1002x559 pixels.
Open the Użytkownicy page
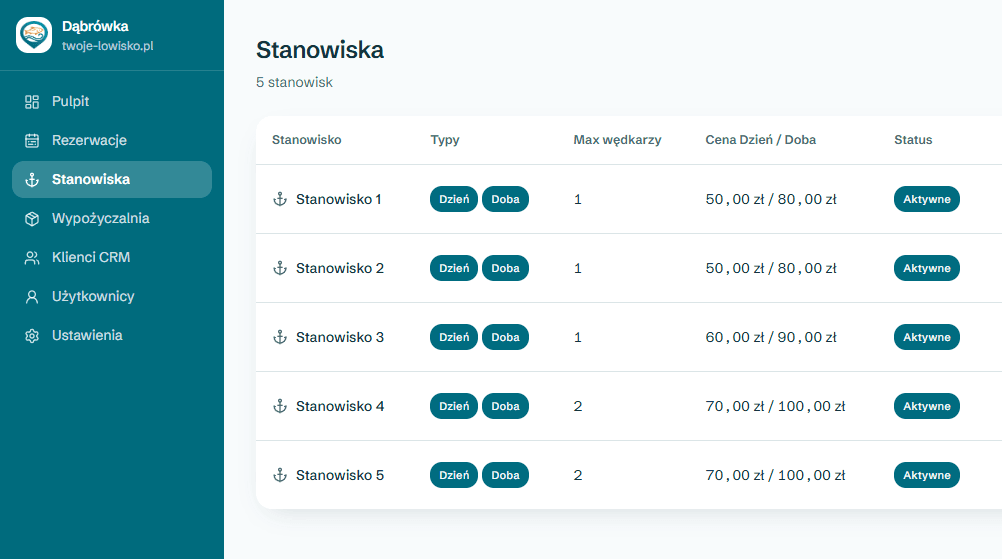[112, 296]
